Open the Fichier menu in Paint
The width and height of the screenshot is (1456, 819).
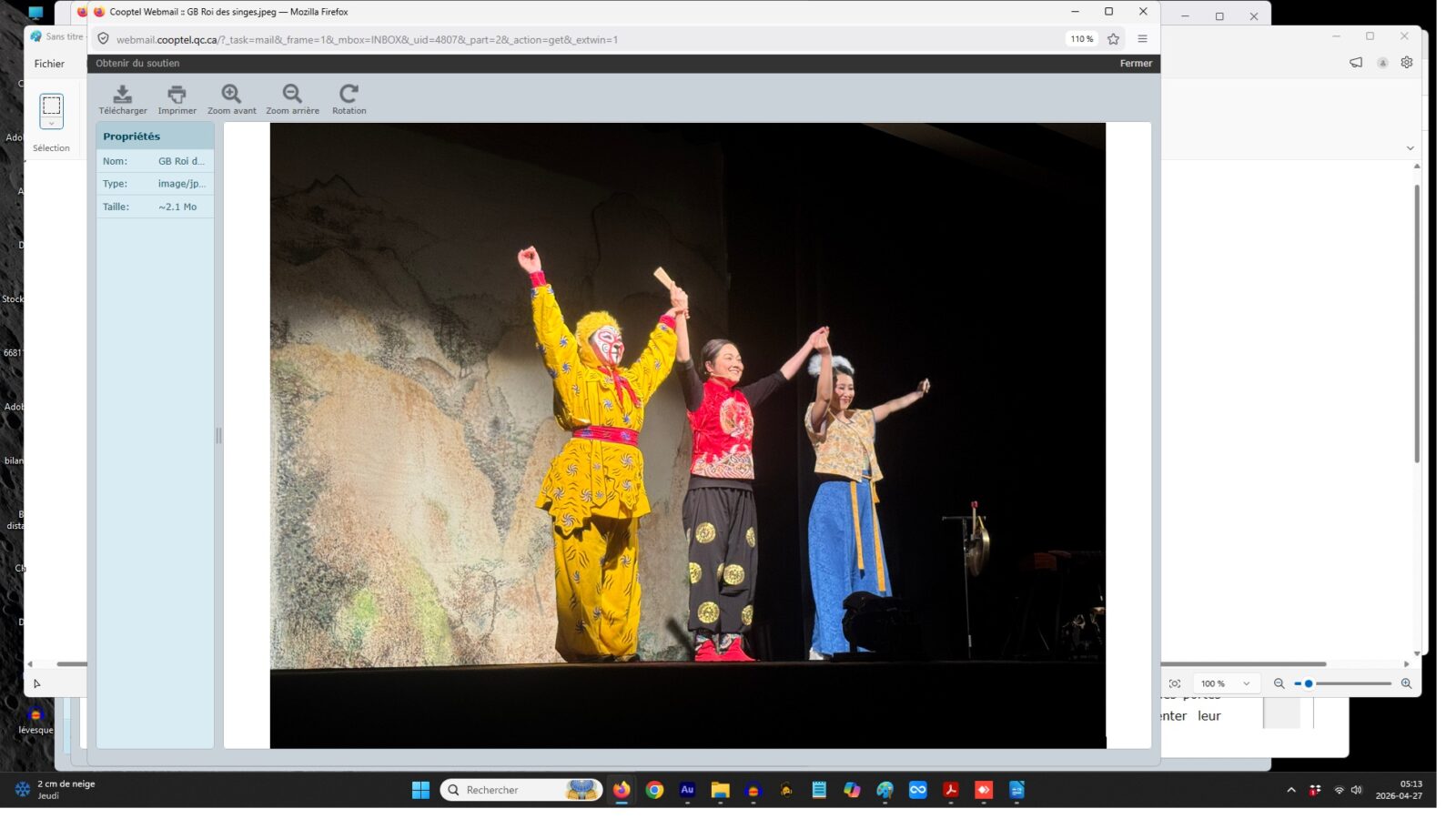[49, 64]
